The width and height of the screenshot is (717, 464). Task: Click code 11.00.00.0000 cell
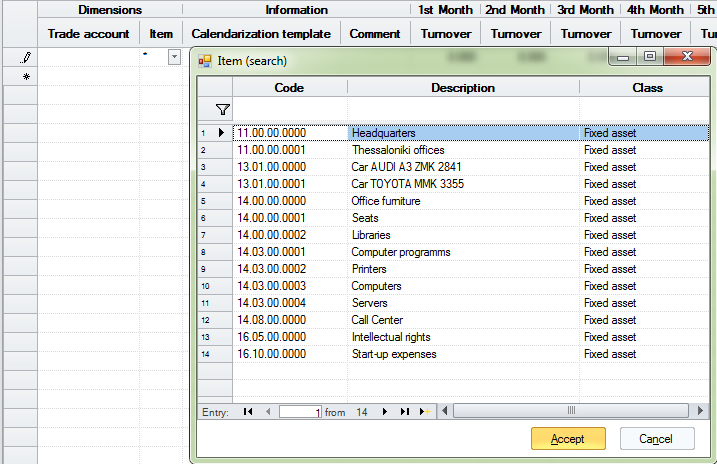pos(290,133)
